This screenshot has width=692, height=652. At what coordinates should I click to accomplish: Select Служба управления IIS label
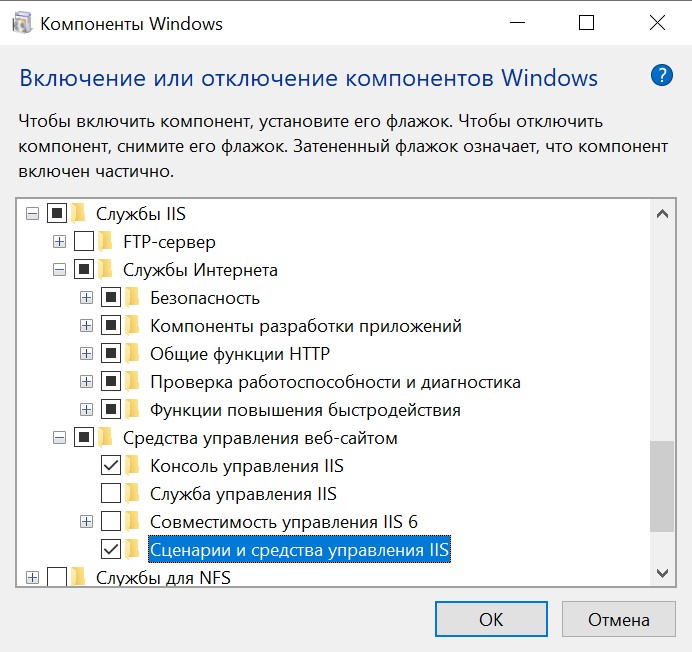pos(243,494)
